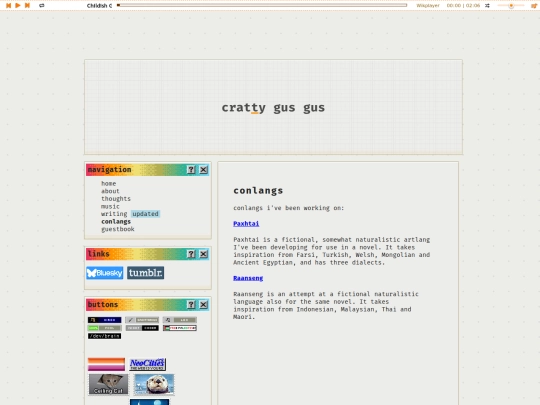Click the 00:00 | 02:06 track time

coord(463,6)
